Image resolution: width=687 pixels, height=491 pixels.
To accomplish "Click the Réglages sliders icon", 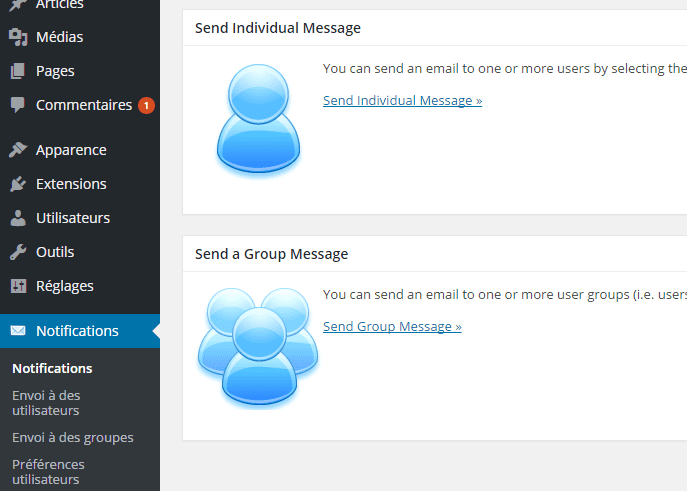I will [18, 286].
